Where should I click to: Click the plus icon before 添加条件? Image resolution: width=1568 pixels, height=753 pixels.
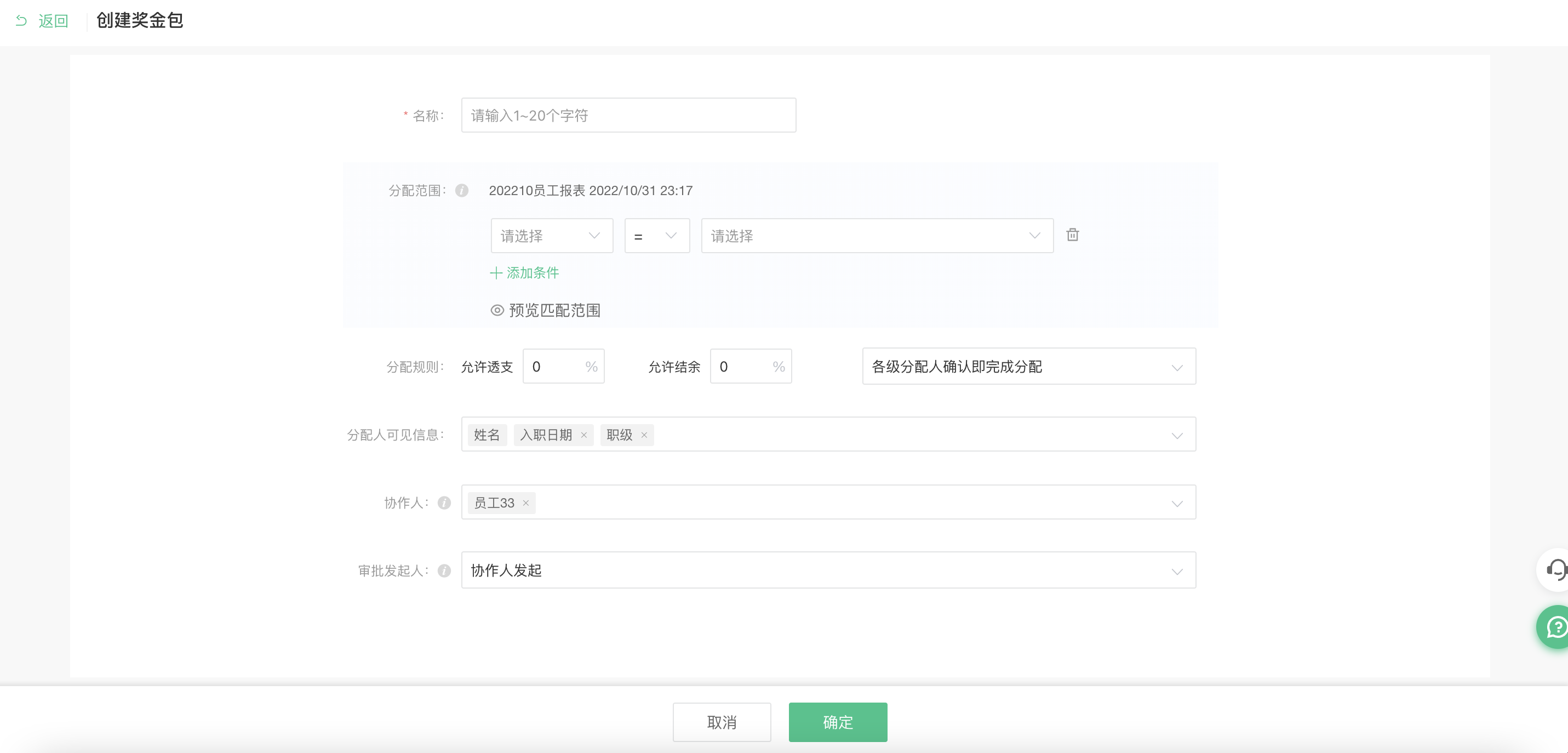[496, 273]
